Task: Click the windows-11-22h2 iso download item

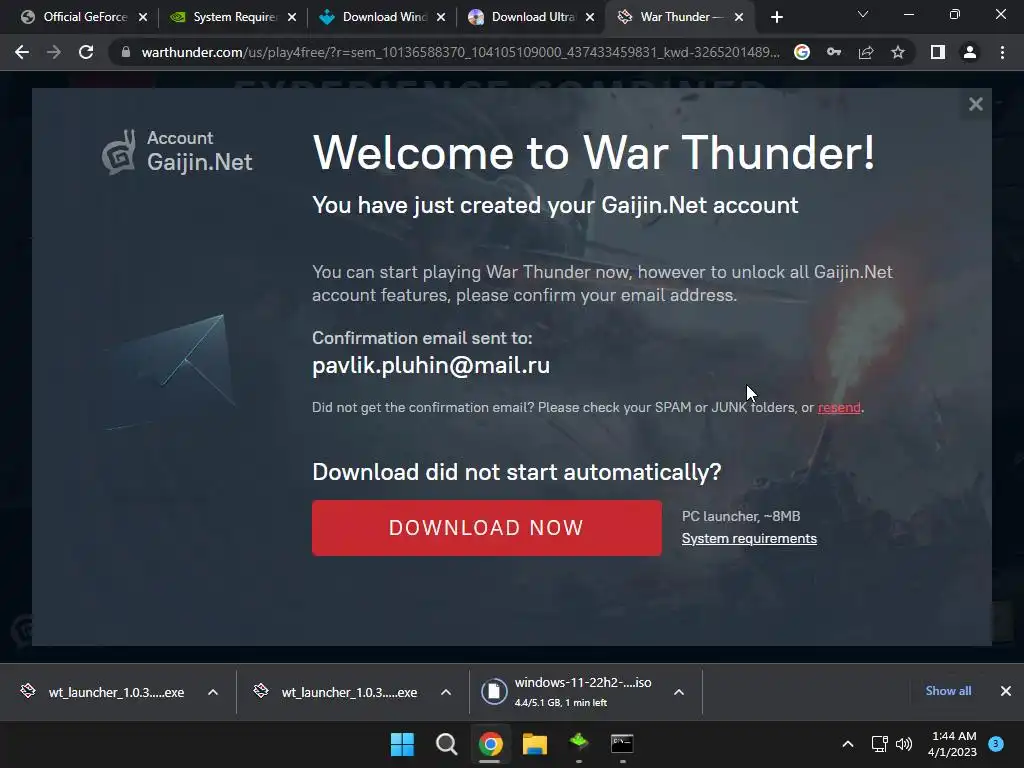Action: coord(583,692)
